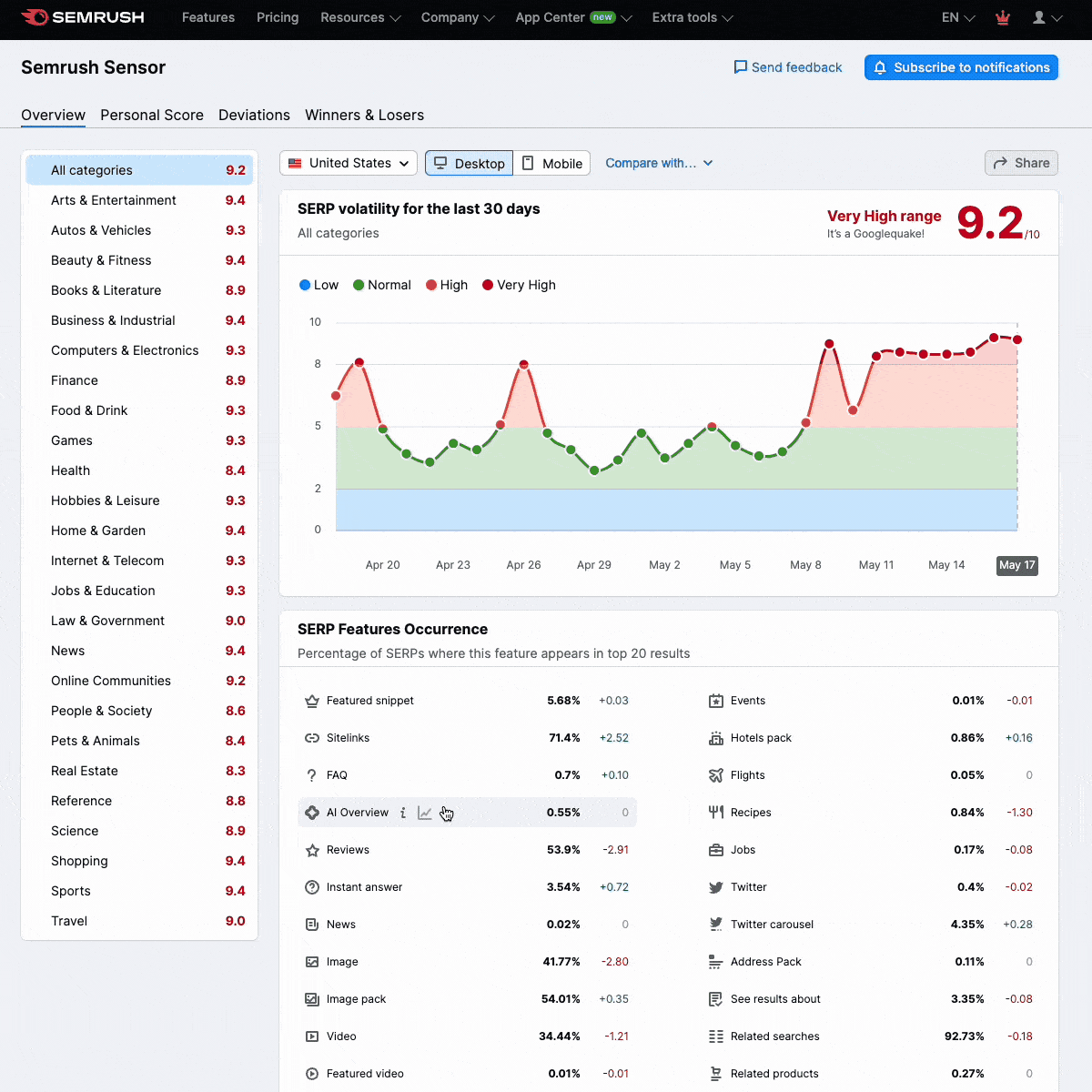Switch to Desktop device view
The image size is (1092, 1092).
point(470,163)
